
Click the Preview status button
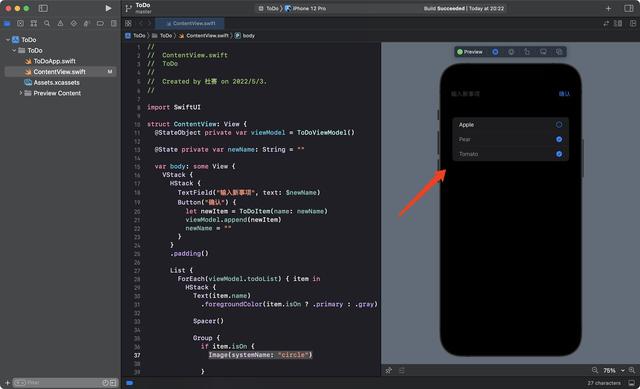(x=470, y=52)
